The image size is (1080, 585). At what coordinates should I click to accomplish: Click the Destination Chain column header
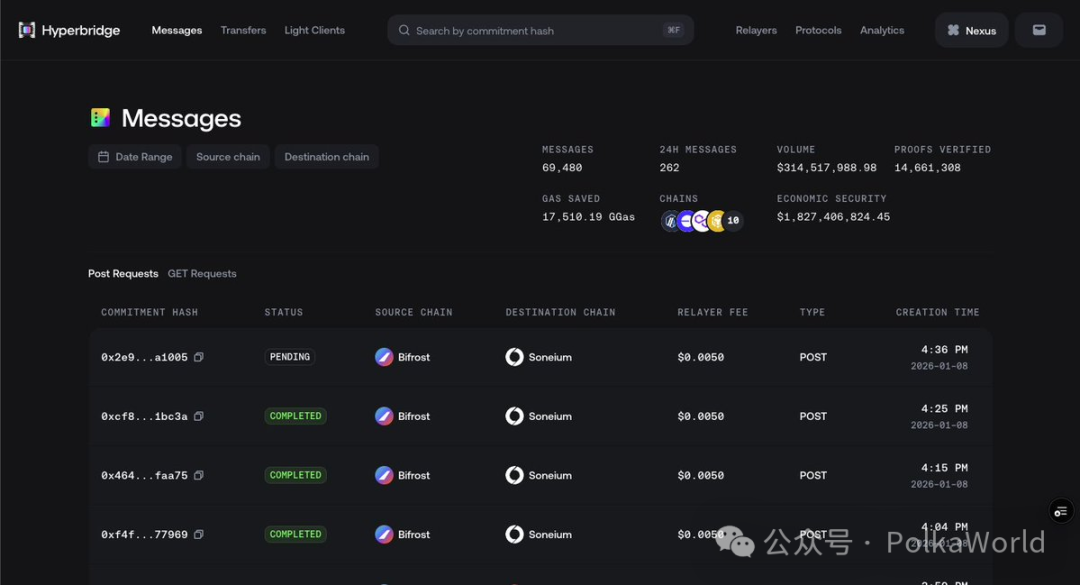point(561,312)
